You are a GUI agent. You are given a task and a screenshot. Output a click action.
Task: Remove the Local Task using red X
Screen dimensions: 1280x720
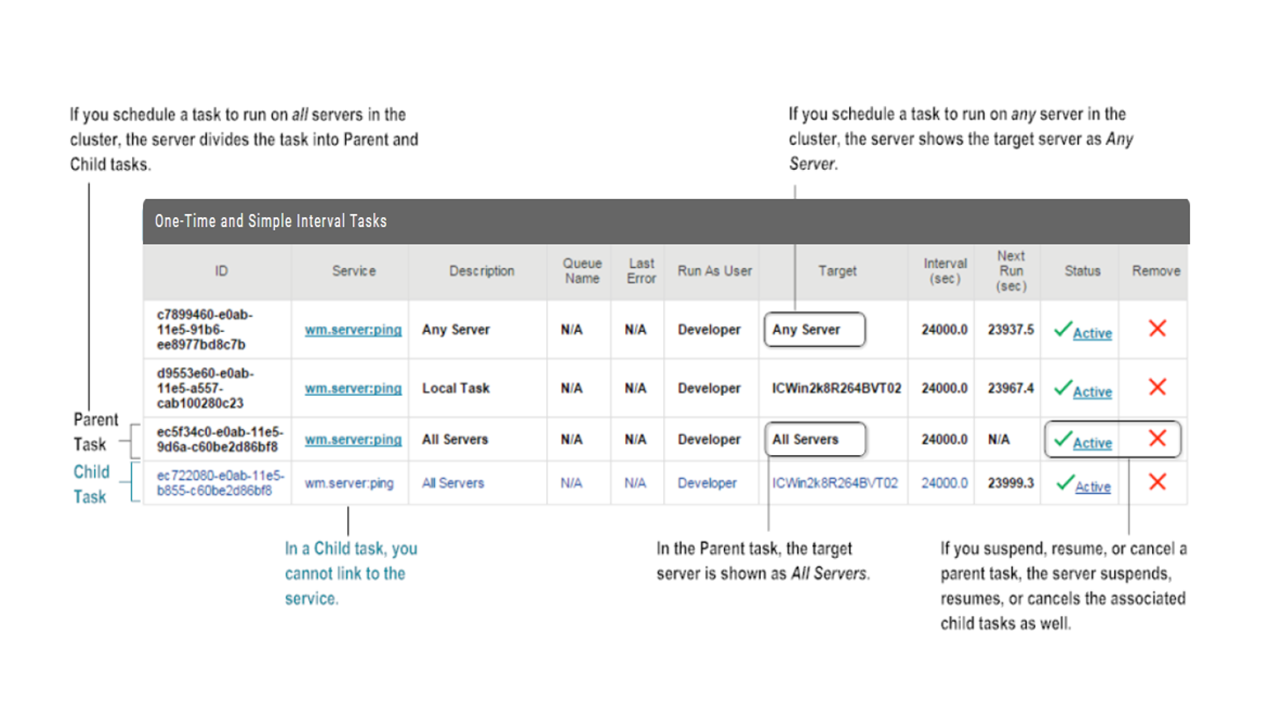1157,387
